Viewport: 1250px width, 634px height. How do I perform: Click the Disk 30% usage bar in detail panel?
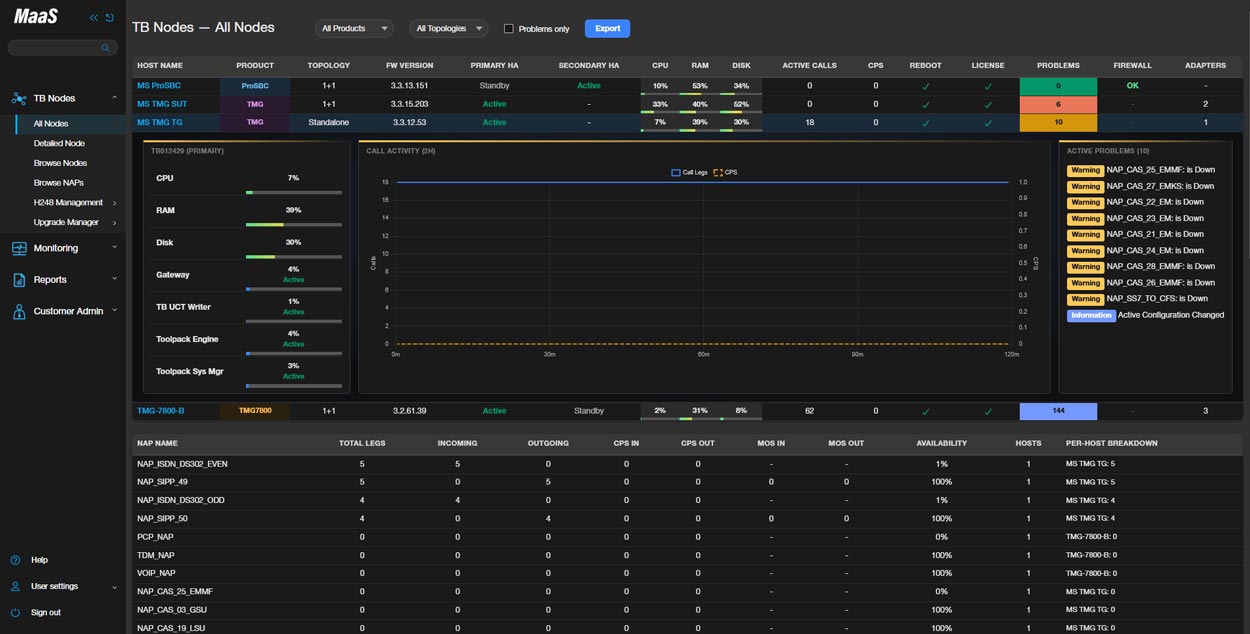[x=294, y=257]
